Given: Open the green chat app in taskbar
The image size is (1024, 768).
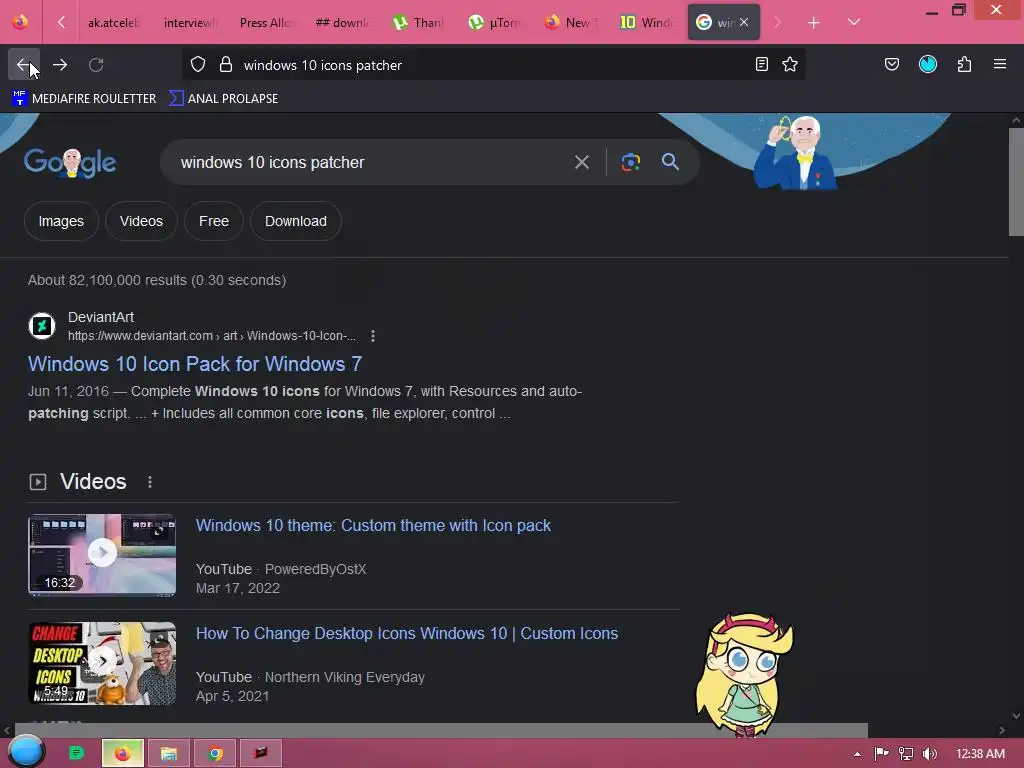Looking at the screenshot, I should 76,754.
